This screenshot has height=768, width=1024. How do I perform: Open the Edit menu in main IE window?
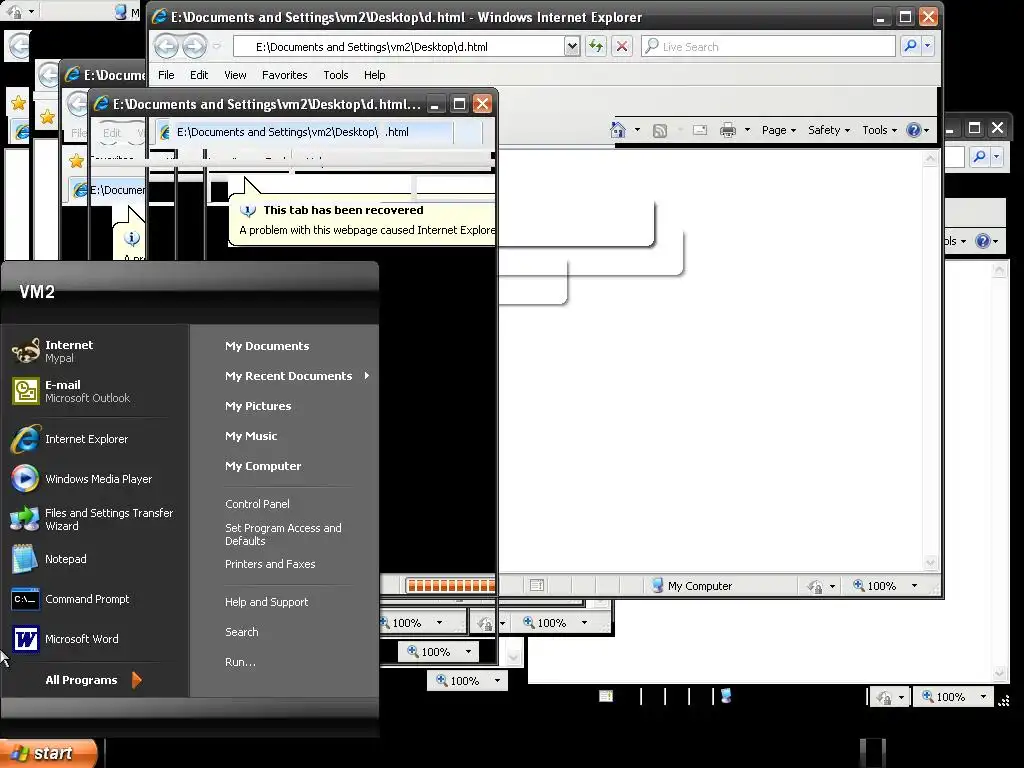pyautogui.click(x=199, y=75)
